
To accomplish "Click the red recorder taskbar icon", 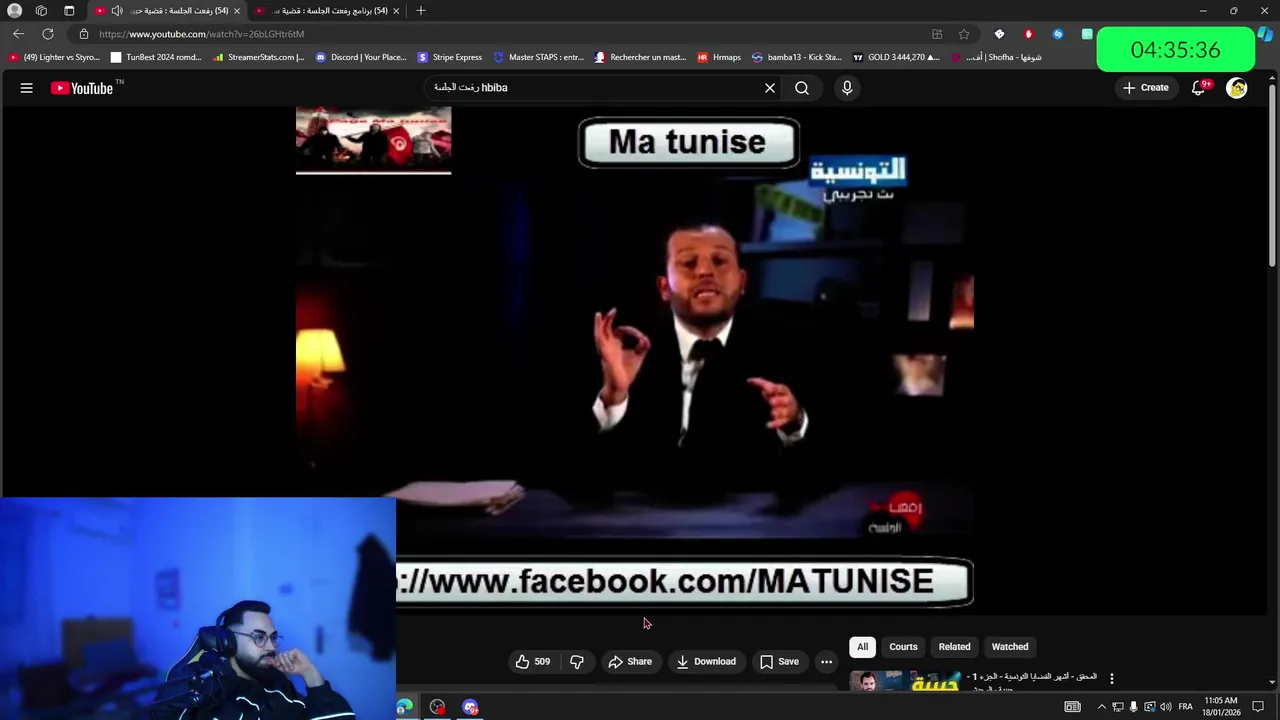I will 437,707.
